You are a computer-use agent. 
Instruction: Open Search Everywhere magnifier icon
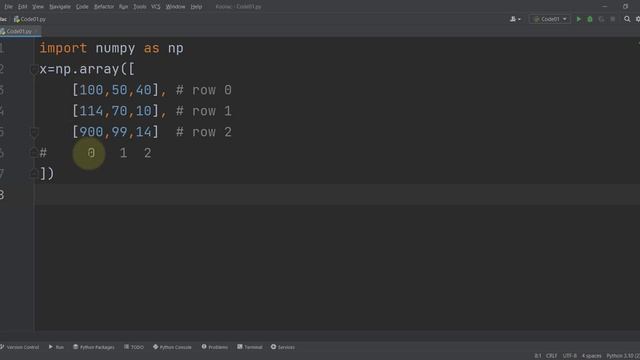tap(627, 19)
